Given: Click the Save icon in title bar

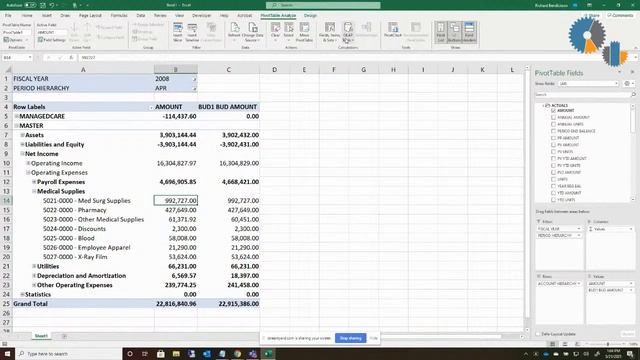Looking at the screenshot, I should (x=42, y=5).
